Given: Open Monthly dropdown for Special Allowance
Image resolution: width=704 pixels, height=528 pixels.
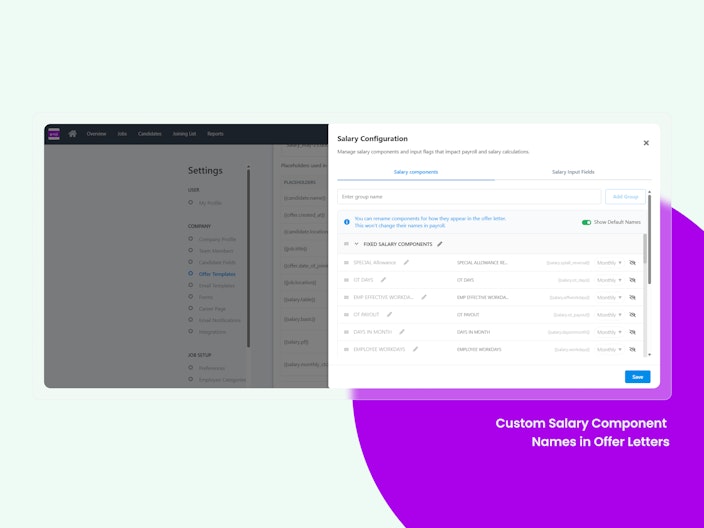Looking at the screenshot, I should pyautogui.click(x=609, y=263).
